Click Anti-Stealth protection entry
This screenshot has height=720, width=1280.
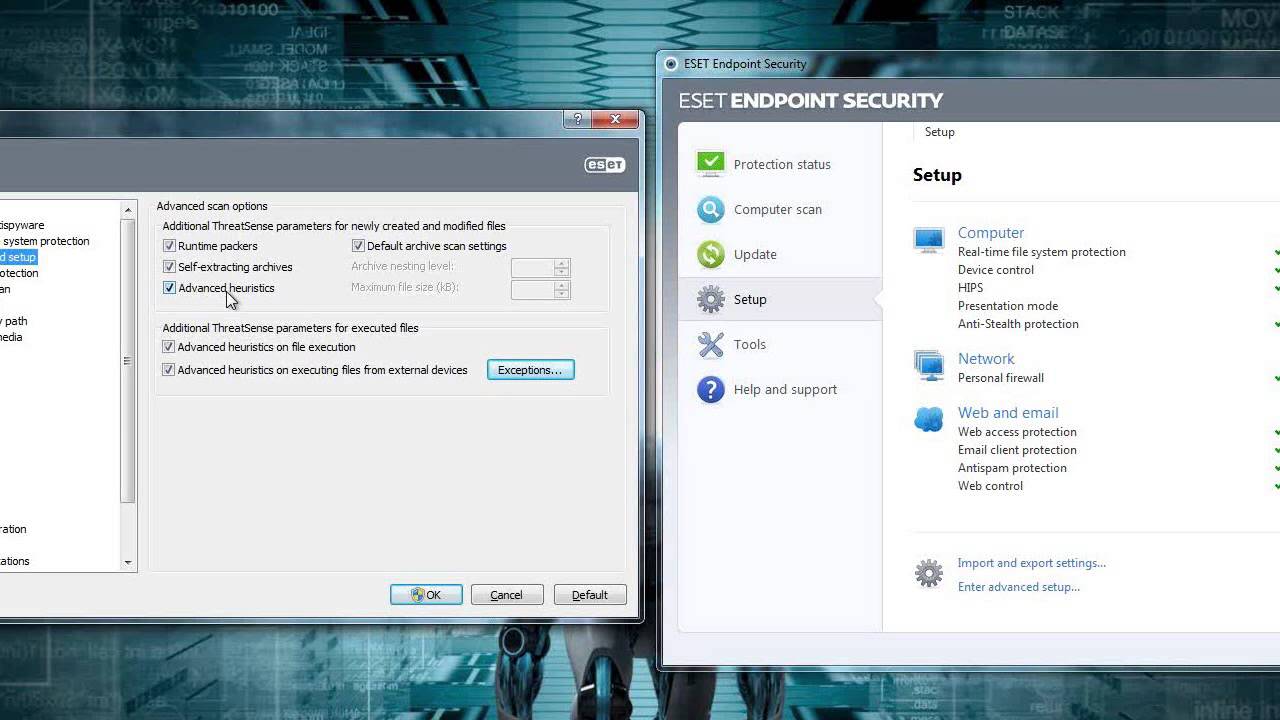coord(1018,324)
